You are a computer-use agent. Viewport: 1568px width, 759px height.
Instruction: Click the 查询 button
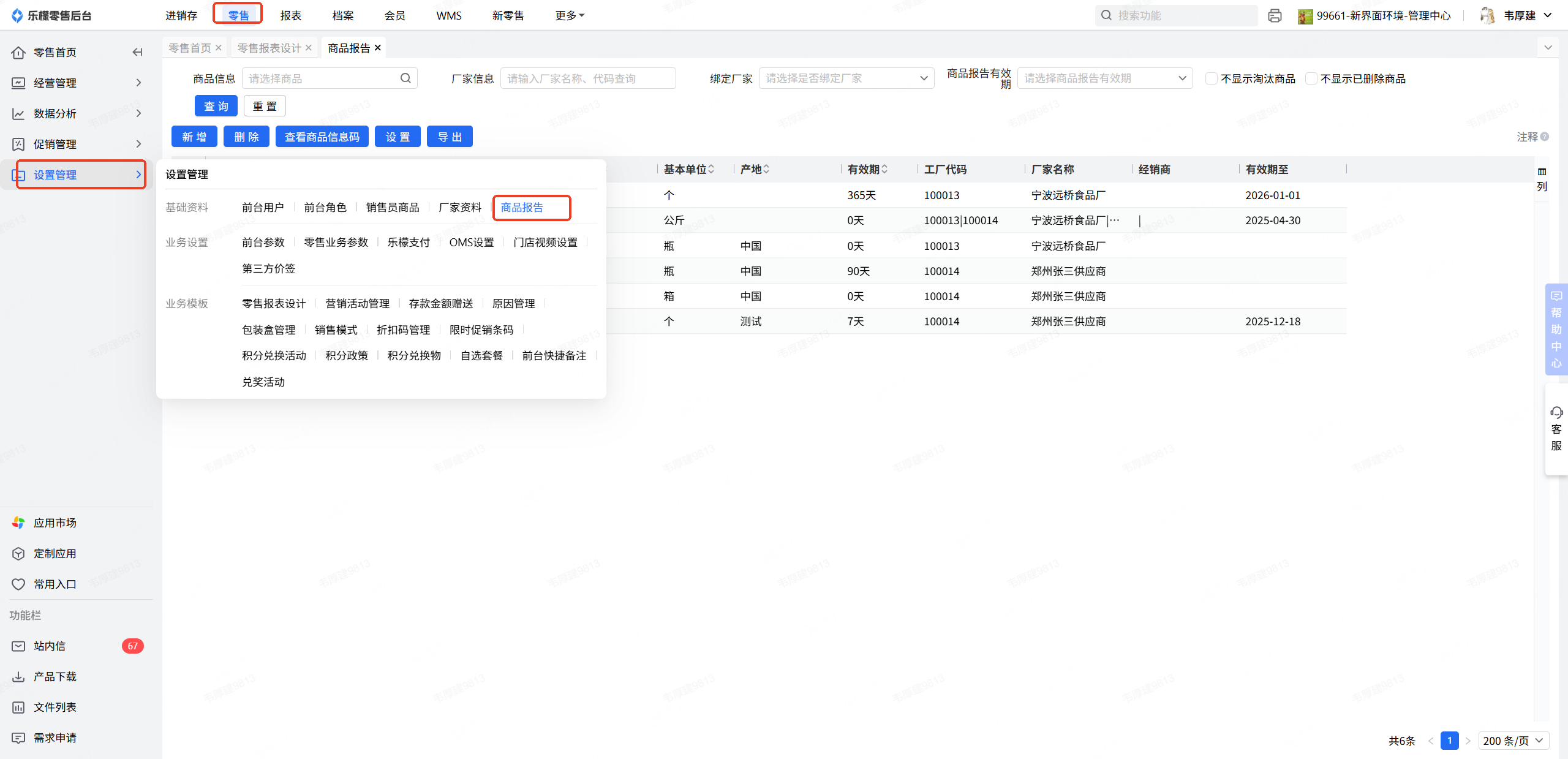(216, 106)
